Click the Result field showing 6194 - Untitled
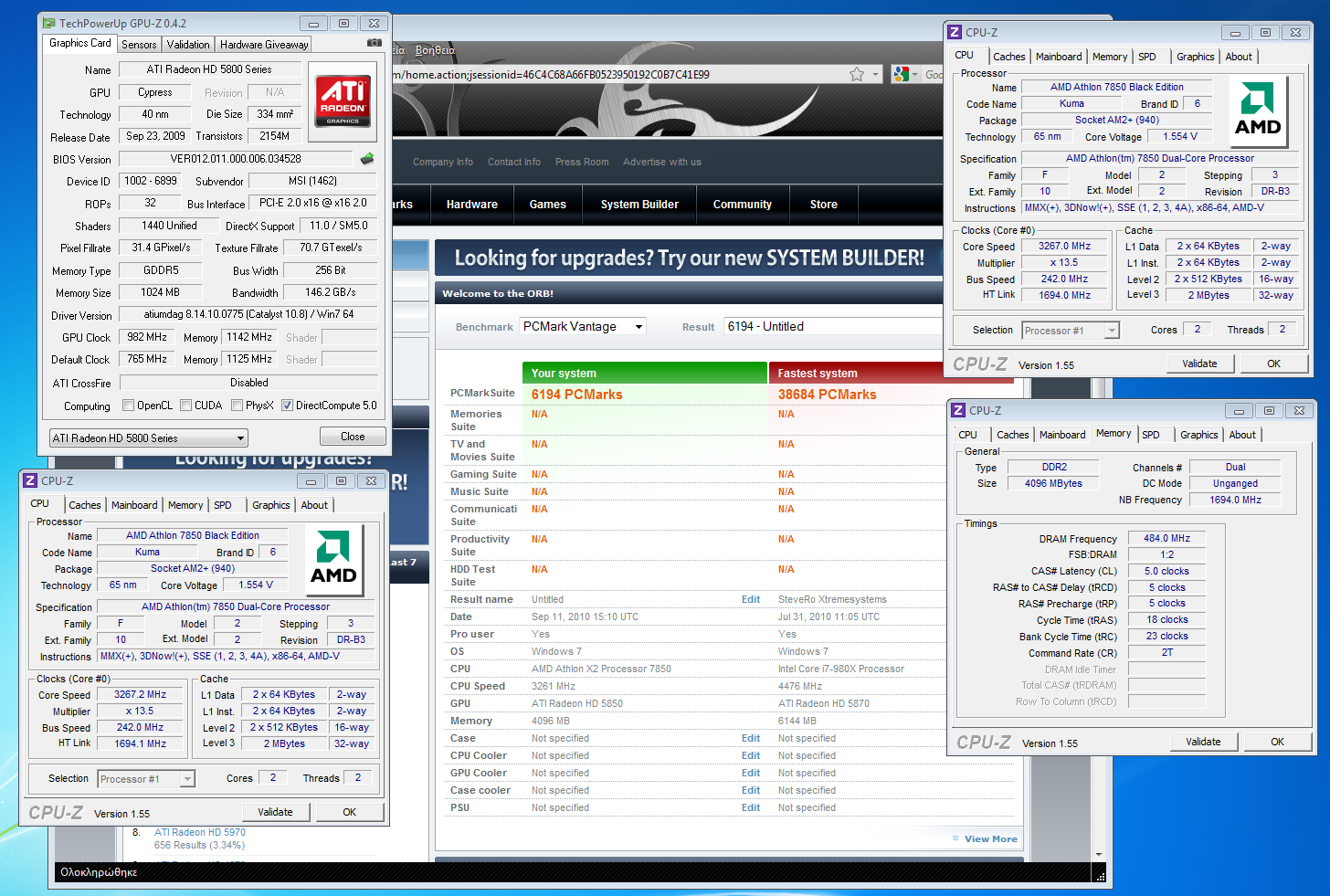This screenshot has width=1330, height=896. click(833, 326)
